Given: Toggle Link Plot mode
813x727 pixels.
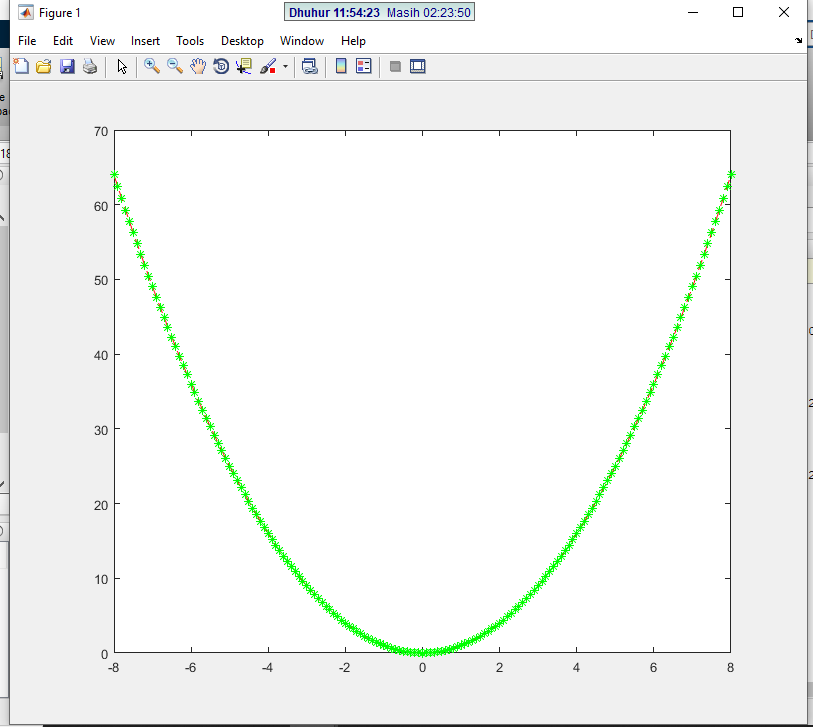Looking at the screenshot, I should point(310,66).
